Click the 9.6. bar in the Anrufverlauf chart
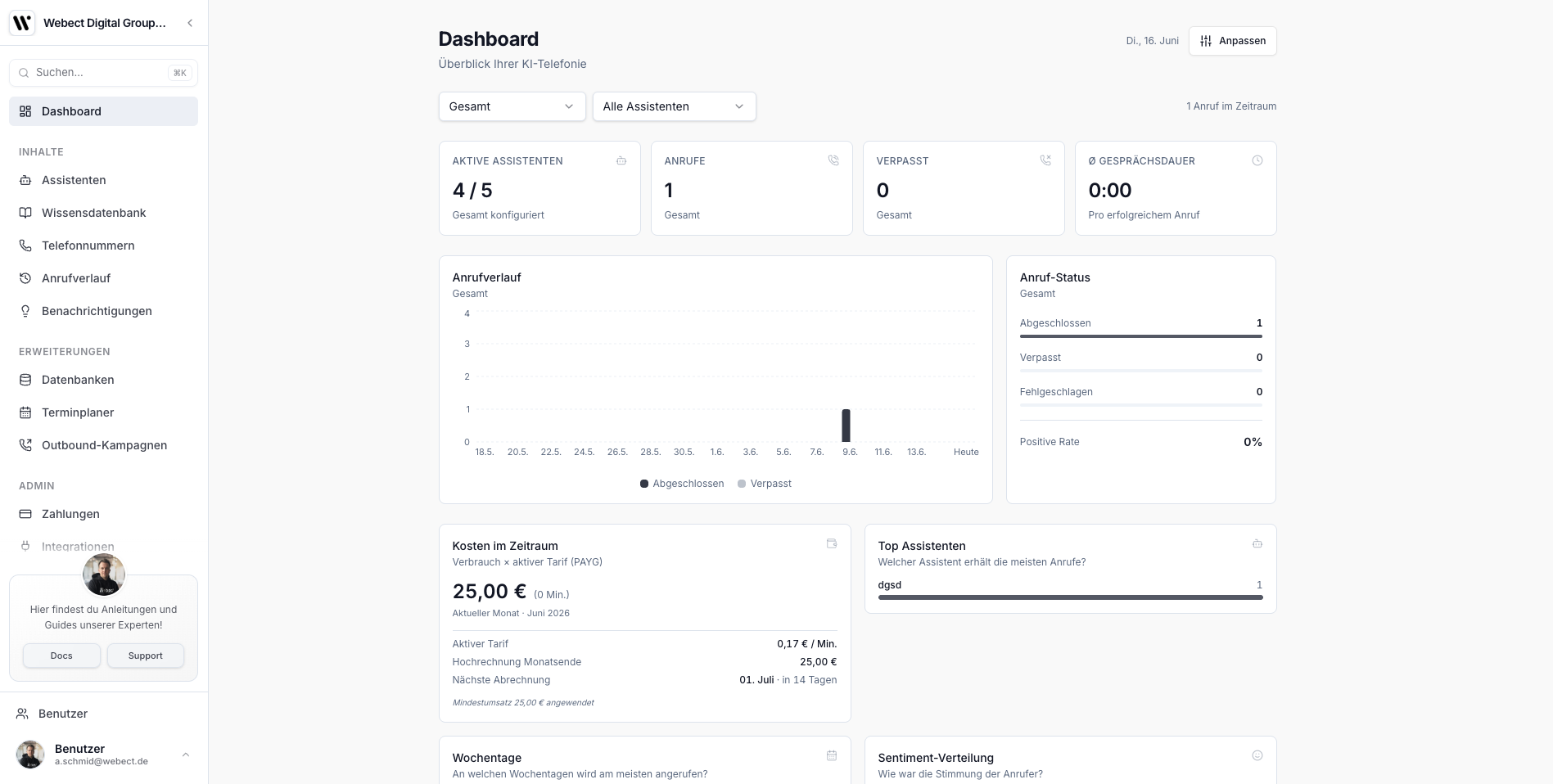The height and width of the screenshot is (784, 1553). tap(846, 426)
